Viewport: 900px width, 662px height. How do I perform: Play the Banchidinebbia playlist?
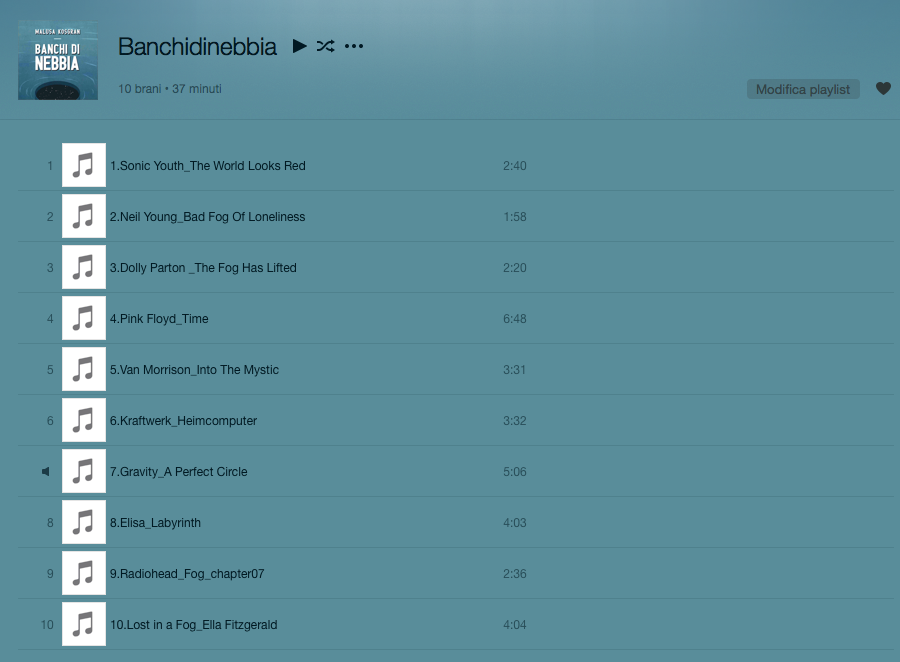pyautogui.click(x=299, y=46)
